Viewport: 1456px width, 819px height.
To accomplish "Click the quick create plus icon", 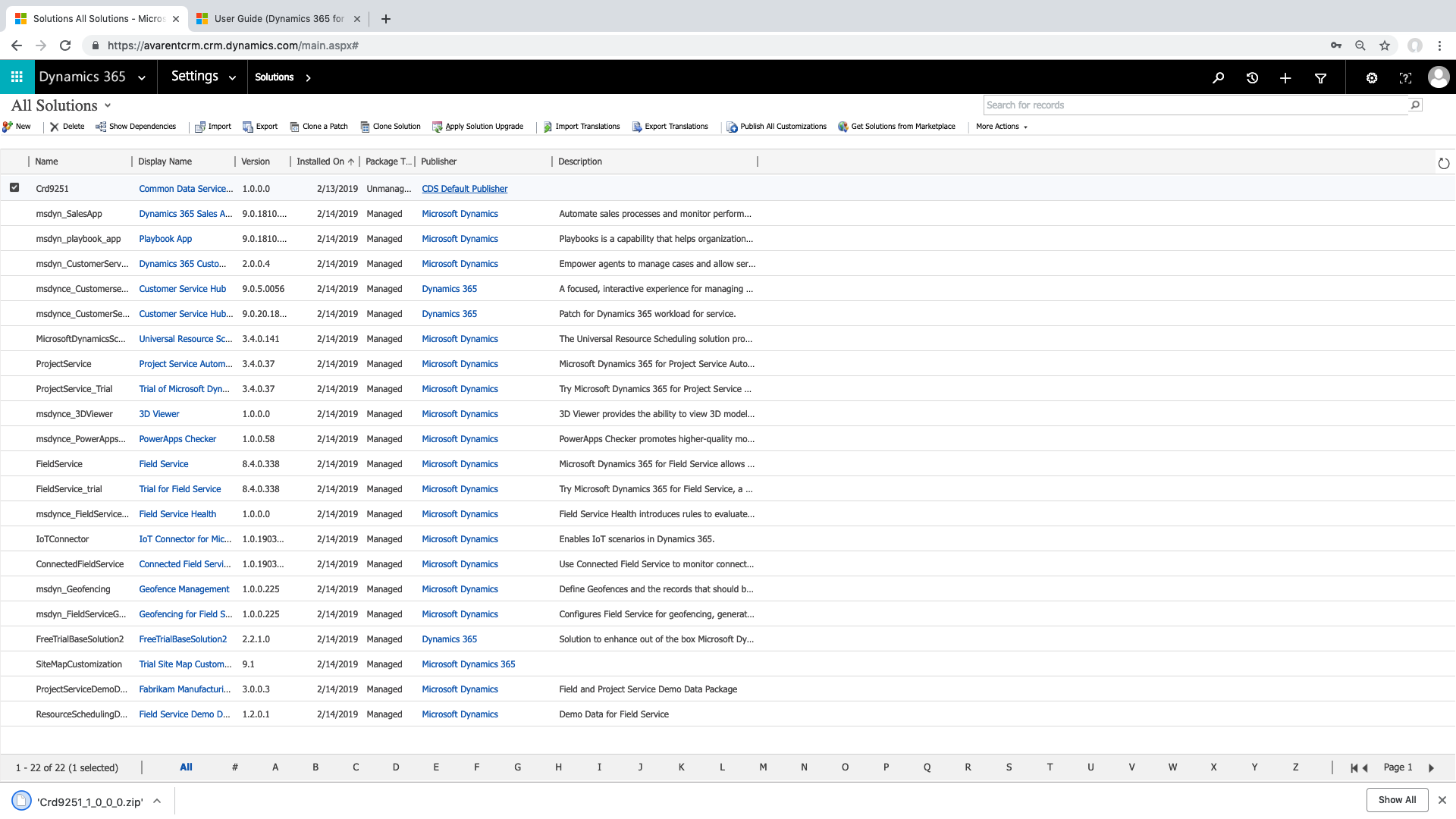I will click(1285, 77).
